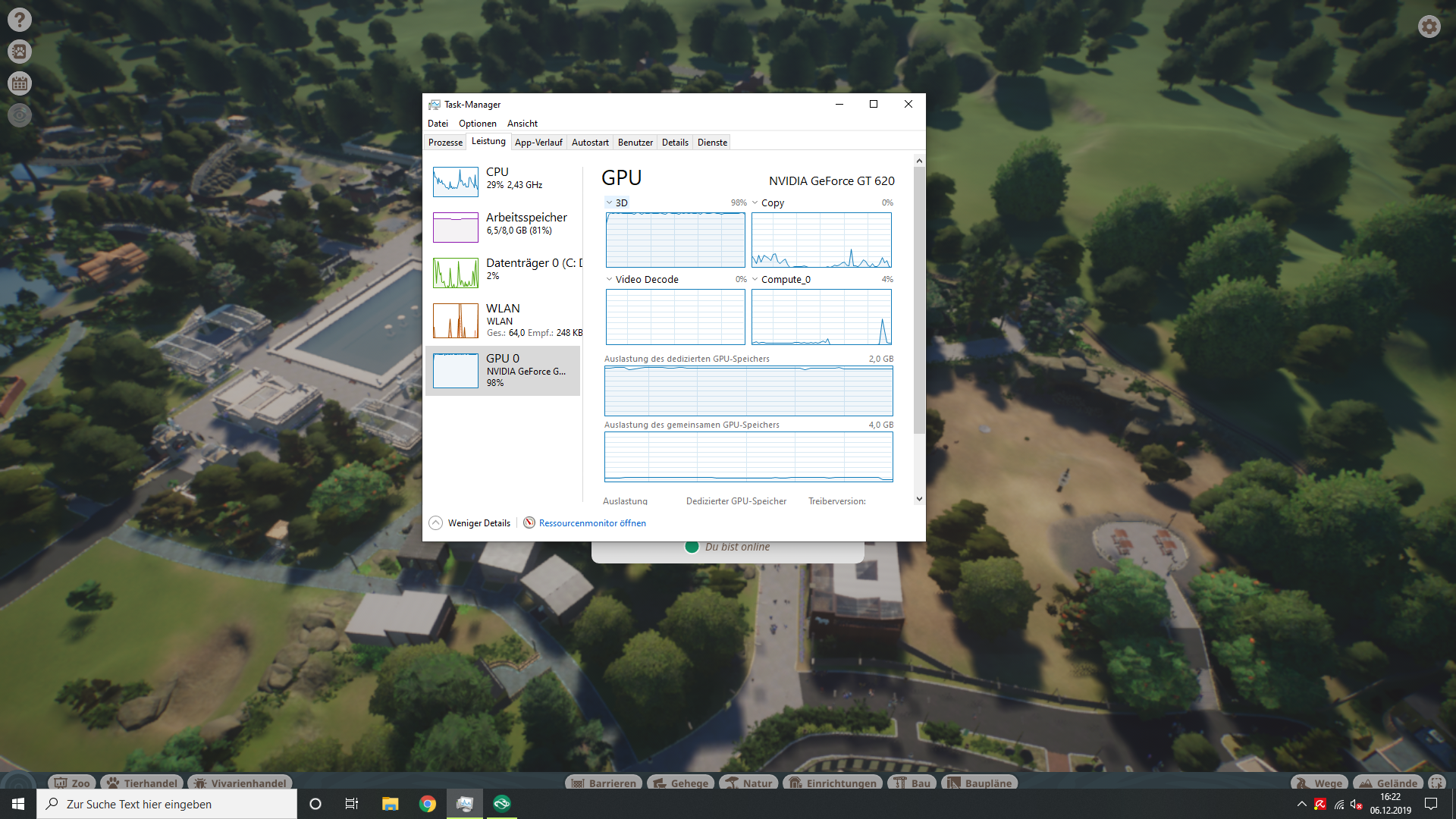
Task: Open the Barrieren build tool
Action: 604,783
